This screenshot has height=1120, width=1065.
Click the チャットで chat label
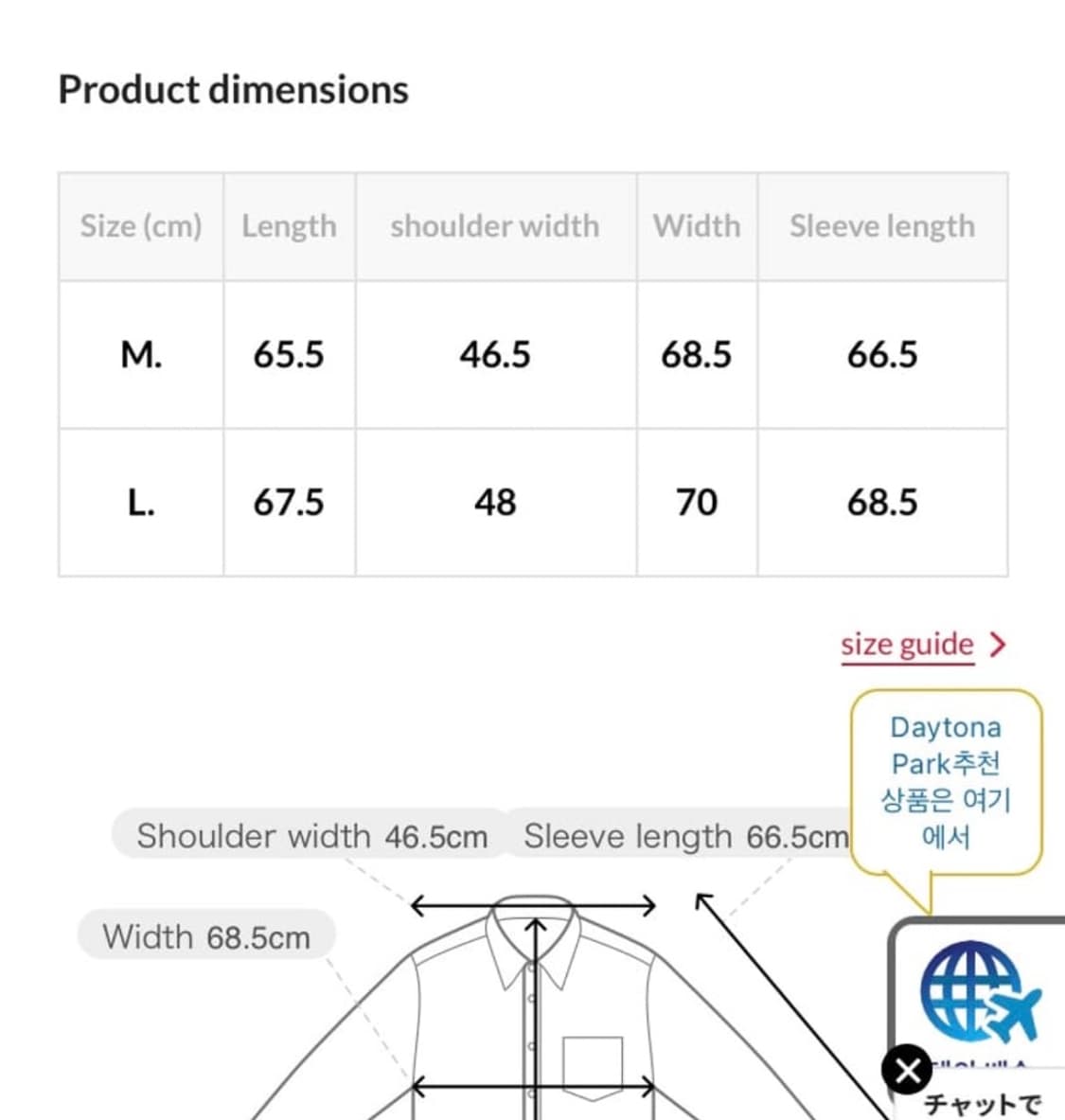pos(982,1104)
